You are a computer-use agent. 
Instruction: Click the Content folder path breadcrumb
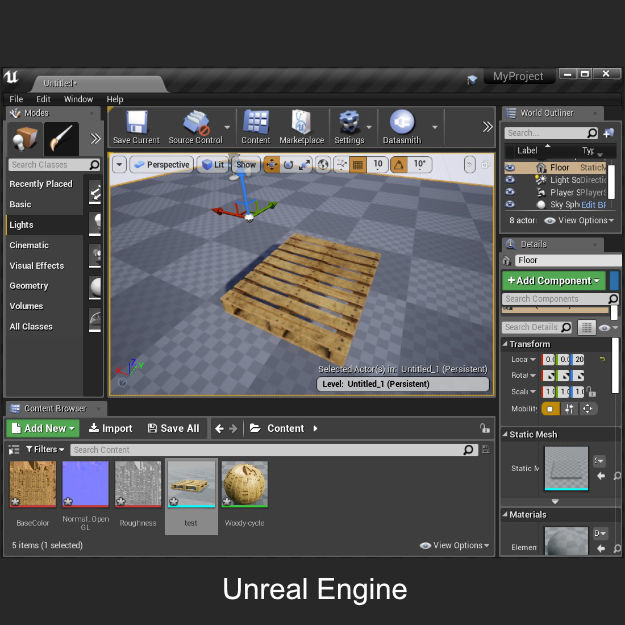(x=285, y=428)
